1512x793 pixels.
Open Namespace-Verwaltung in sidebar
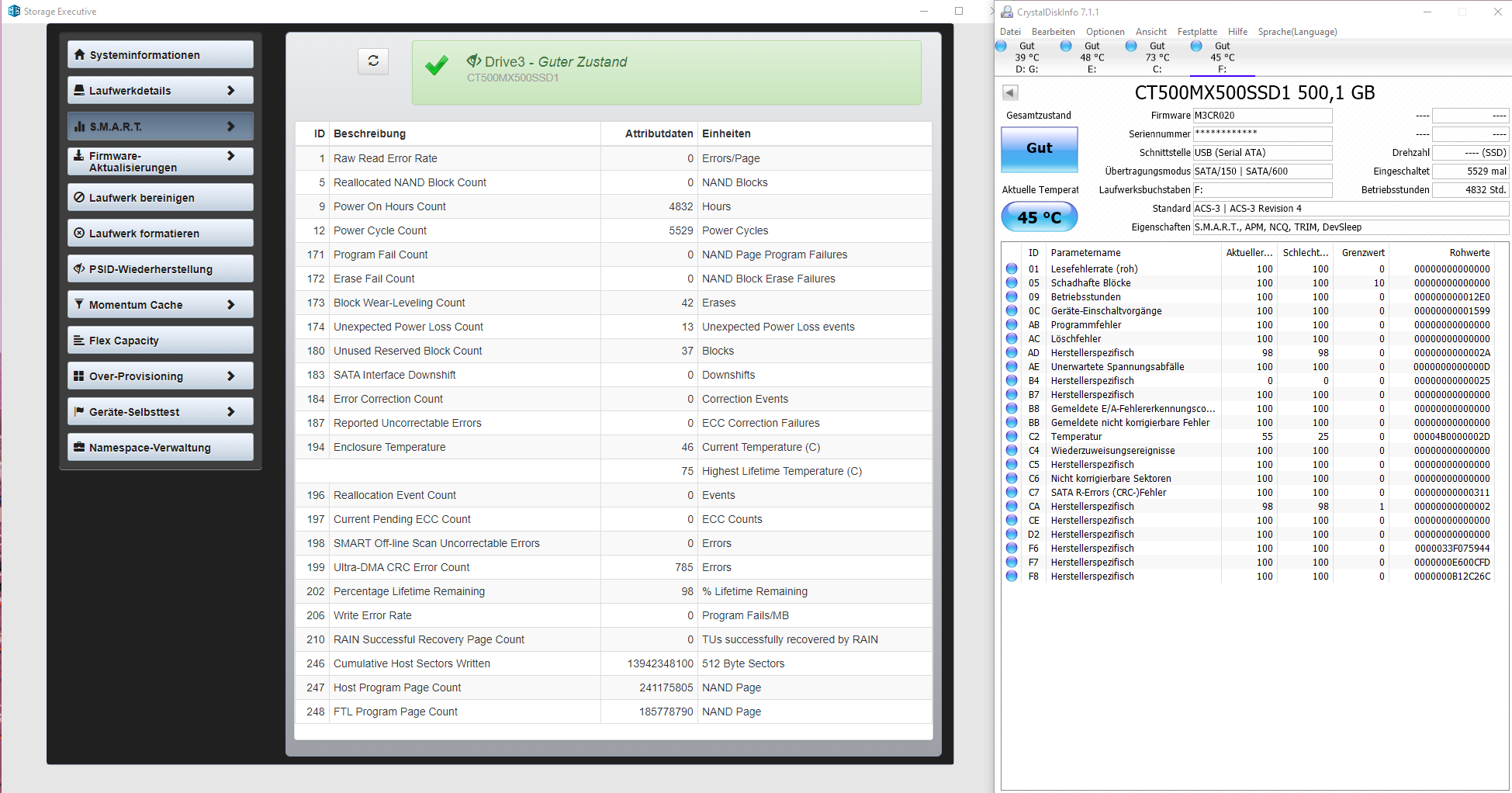click(161, 447)
